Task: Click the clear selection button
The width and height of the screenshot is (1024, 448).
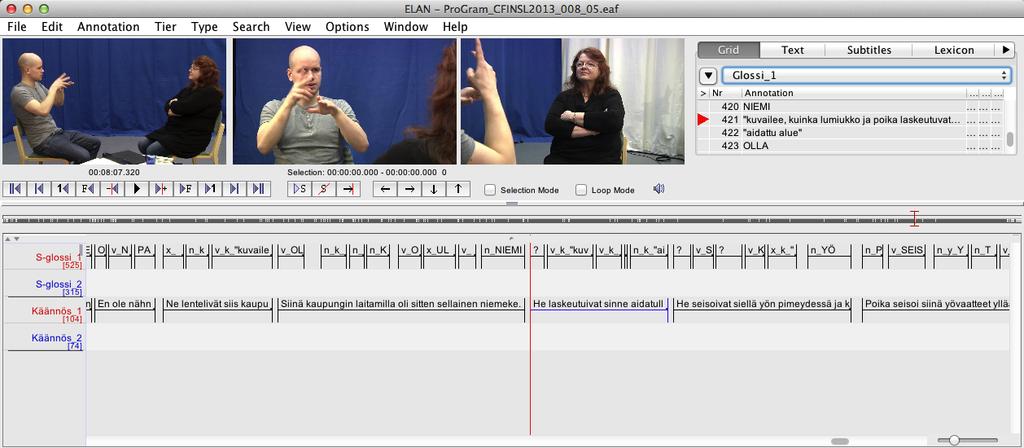Action: (324, 189)
